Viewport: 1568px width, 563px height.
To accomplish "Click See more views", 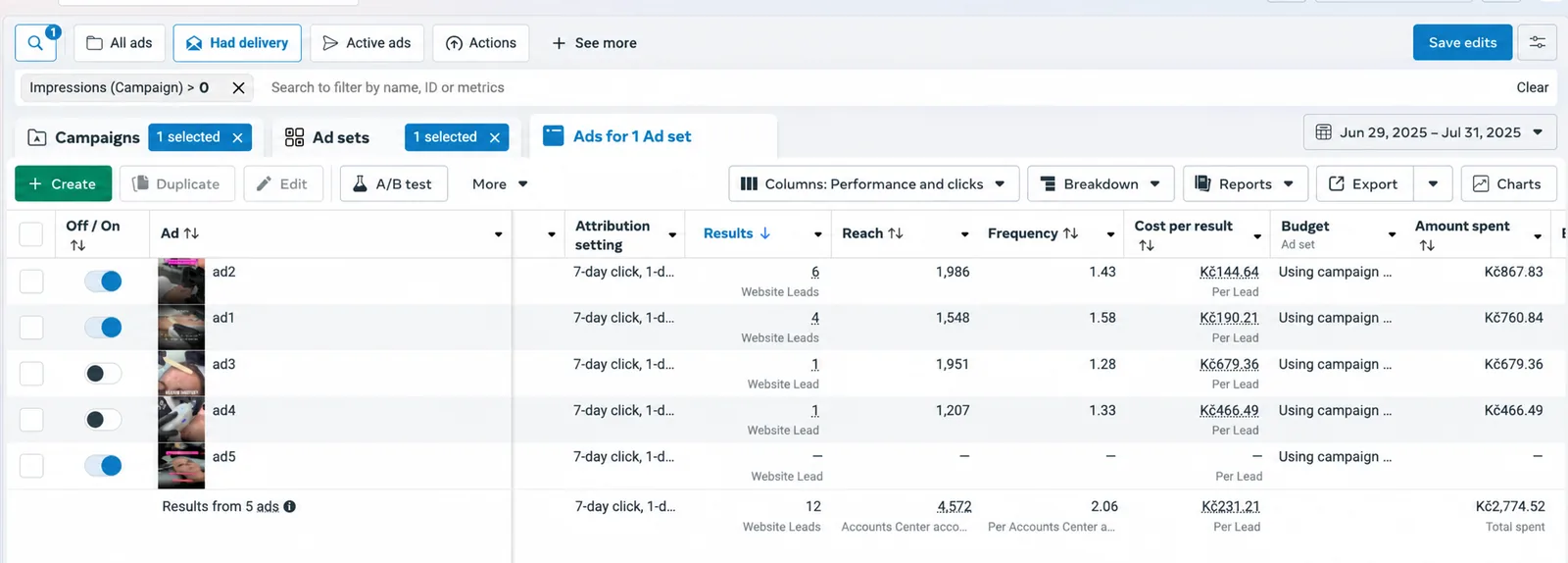I will point(594,43).
